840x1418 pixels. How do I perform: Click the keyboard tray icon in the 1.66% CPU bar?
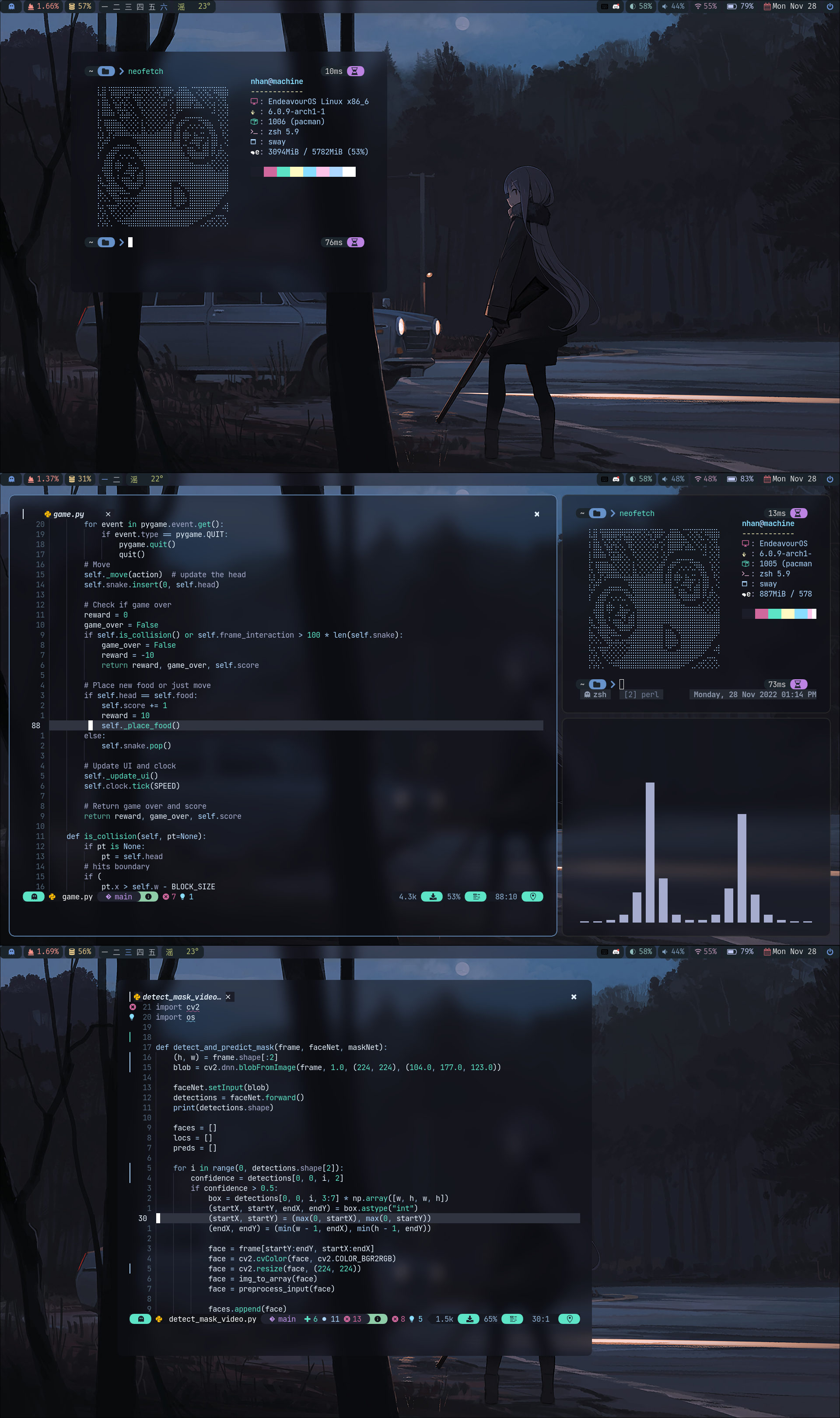pos(605,6)
